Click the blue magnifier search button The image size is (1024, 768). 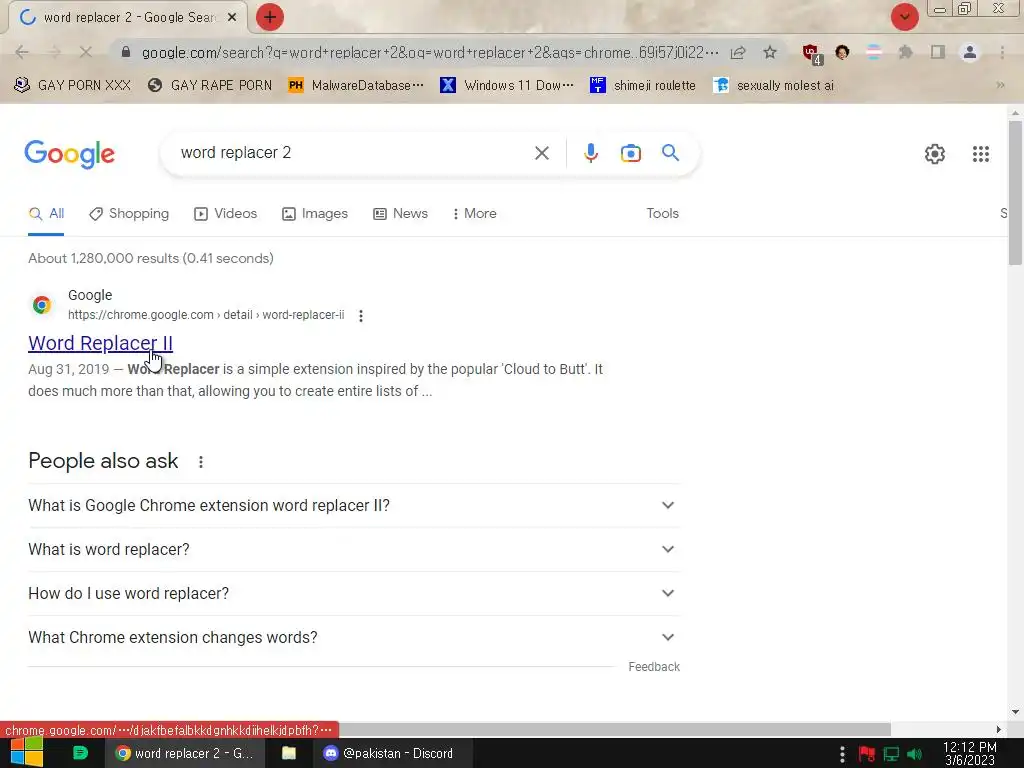(670, 153)
